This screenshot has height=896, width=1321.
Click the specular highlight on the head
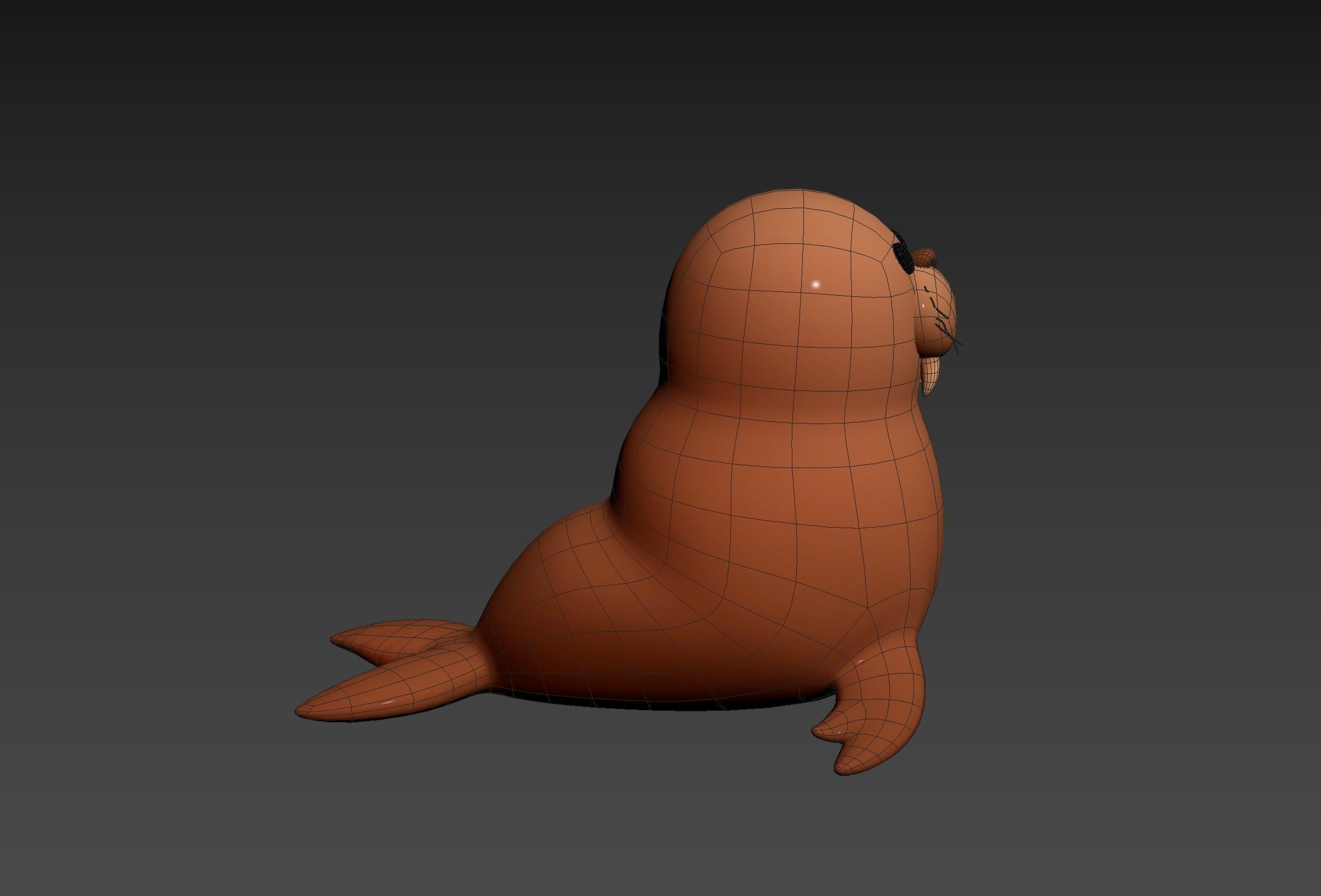pyautogui.click(x=816, y=284)
